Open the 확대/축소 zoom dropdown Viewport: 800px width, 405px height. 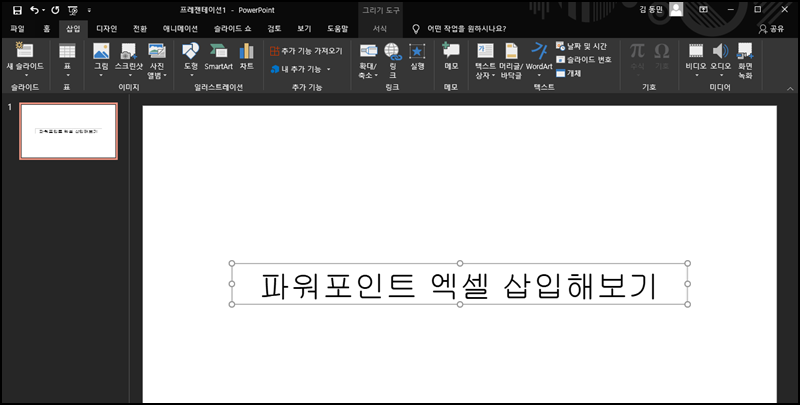click(376, 75)
